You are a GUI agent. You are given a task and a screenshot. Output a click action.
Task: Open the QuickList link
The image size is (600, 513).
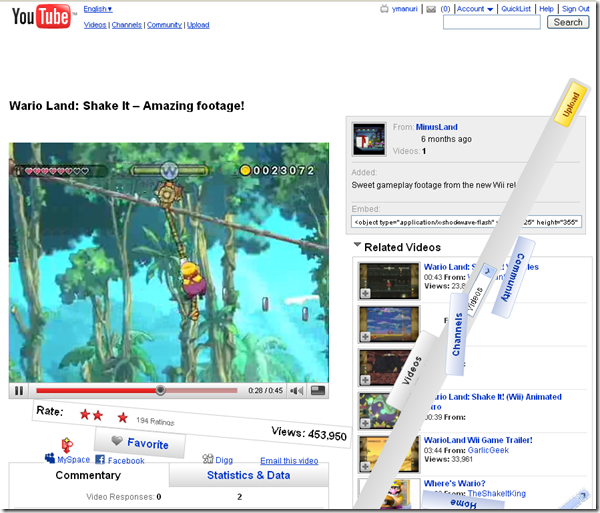(516, 9)
